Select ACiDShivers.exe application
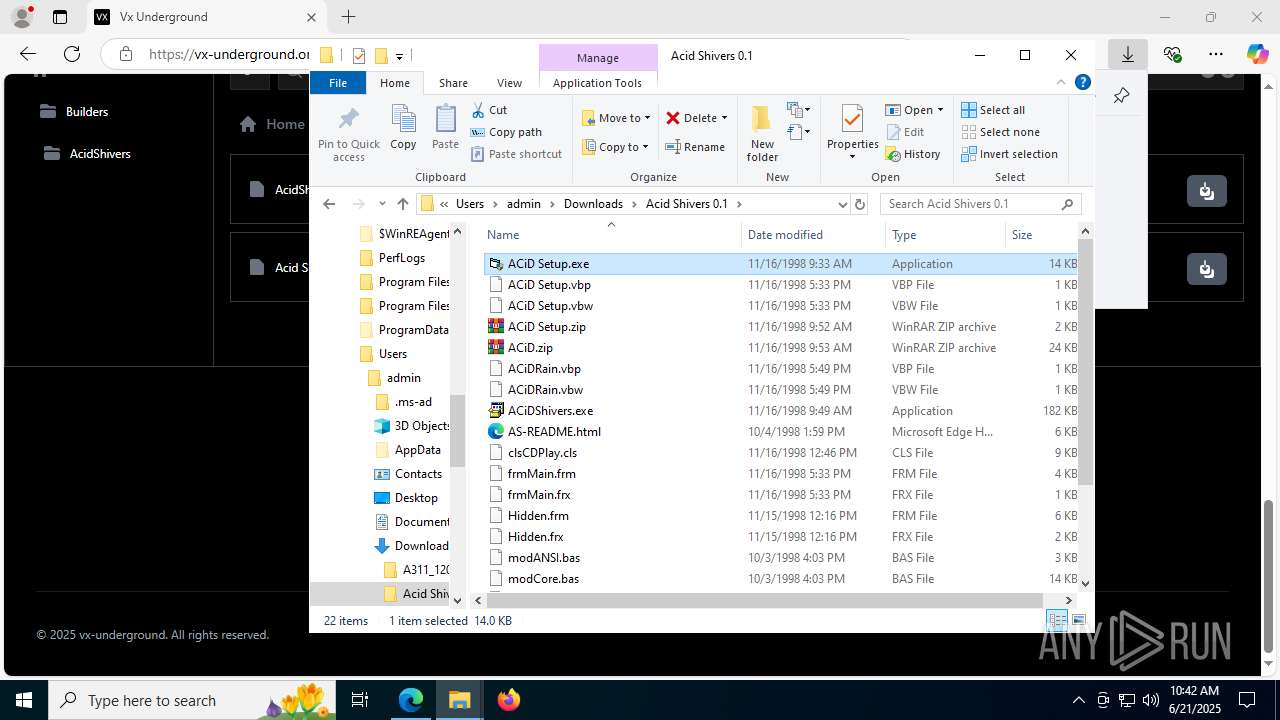This screenshot has width=1280, height=720. coord(780,411)
